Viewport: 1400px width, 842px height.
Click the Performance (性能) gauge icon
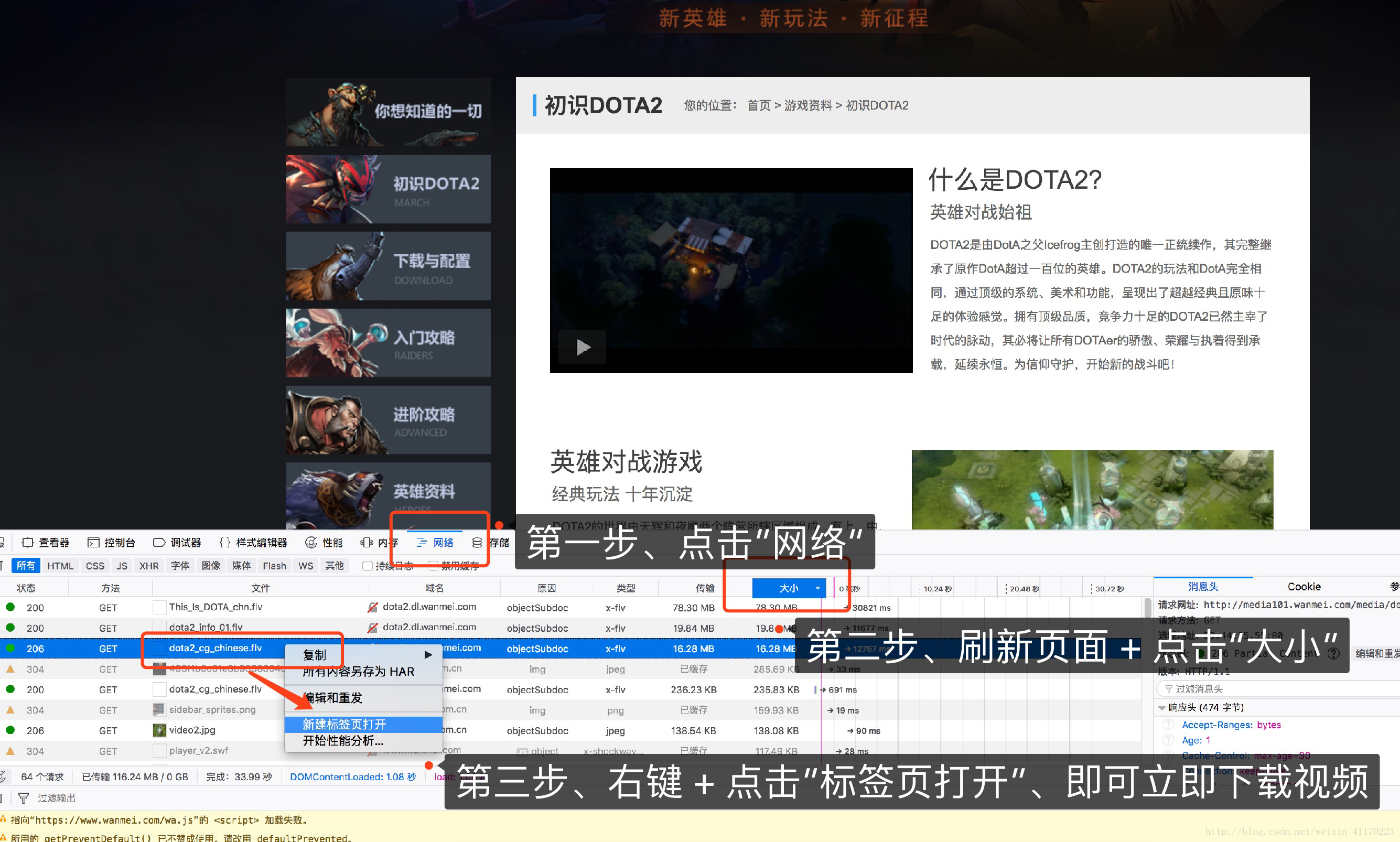(x=311, y=543)
